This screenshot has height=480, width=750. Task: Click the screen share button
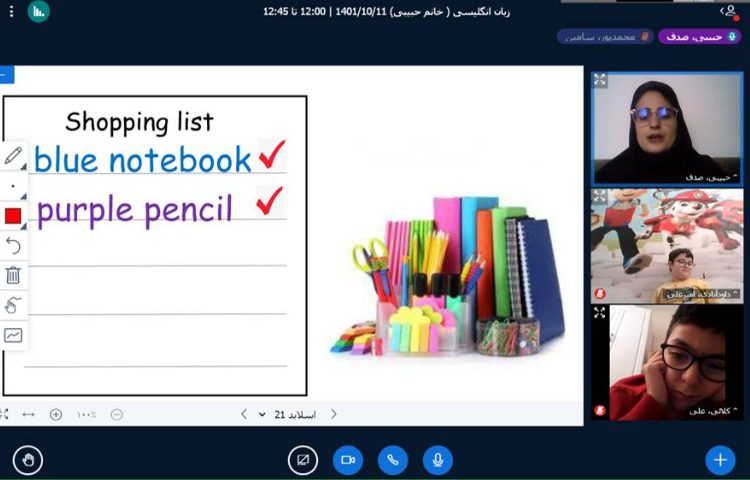tap(302, 459)
